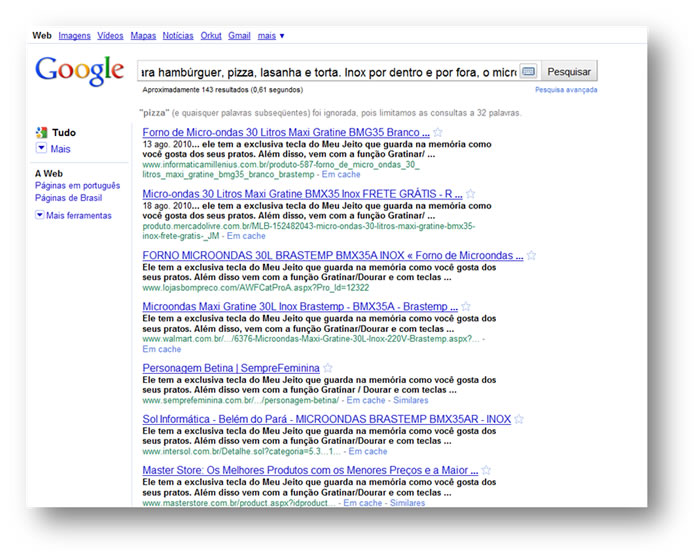Star the FORNO MICROONDAS 30L BRASTEMP BMX35A result

pyautogui.click(x=532, y=255)
